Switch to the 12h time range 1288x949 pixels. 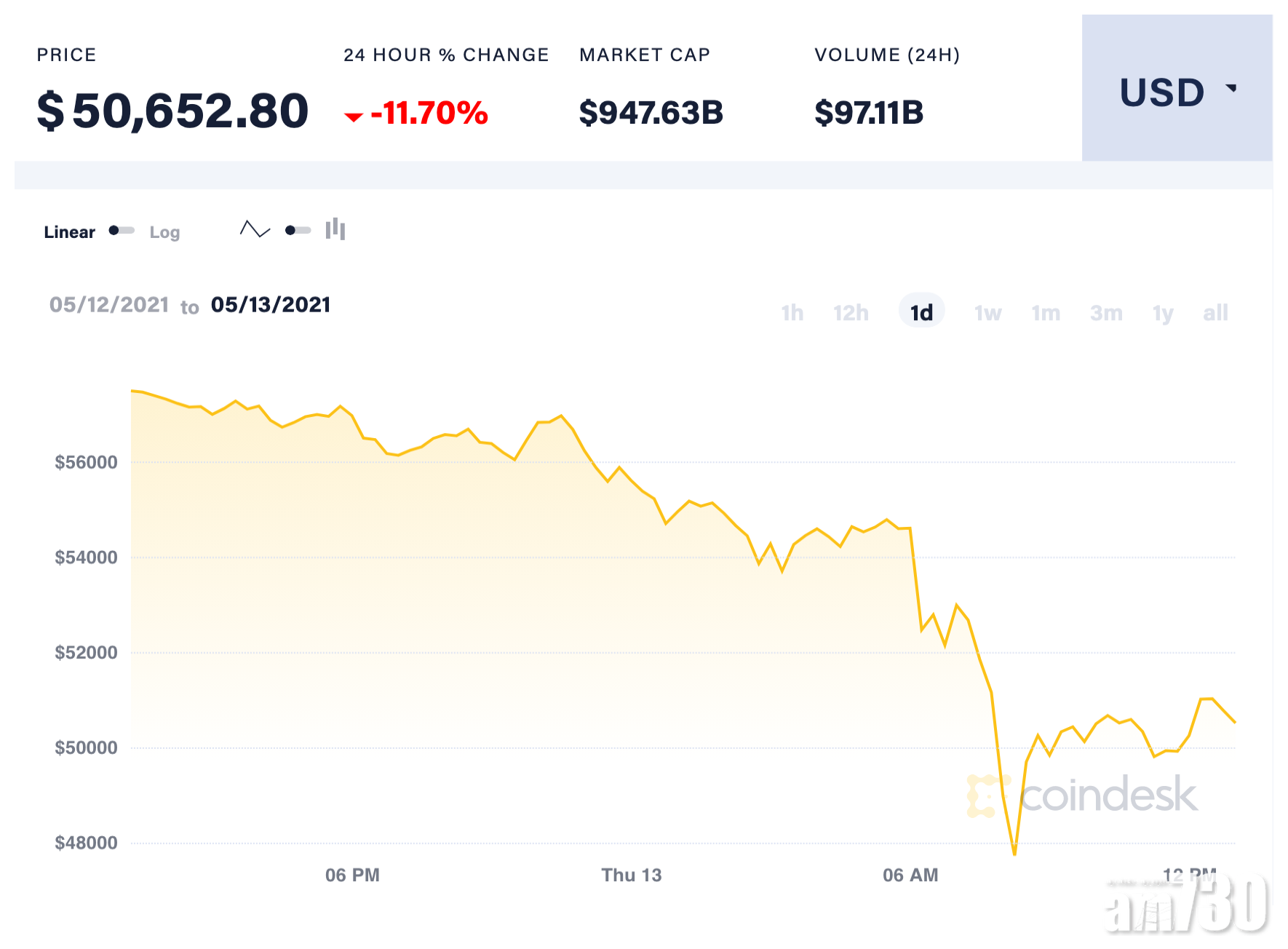click(x=851, y=313)
